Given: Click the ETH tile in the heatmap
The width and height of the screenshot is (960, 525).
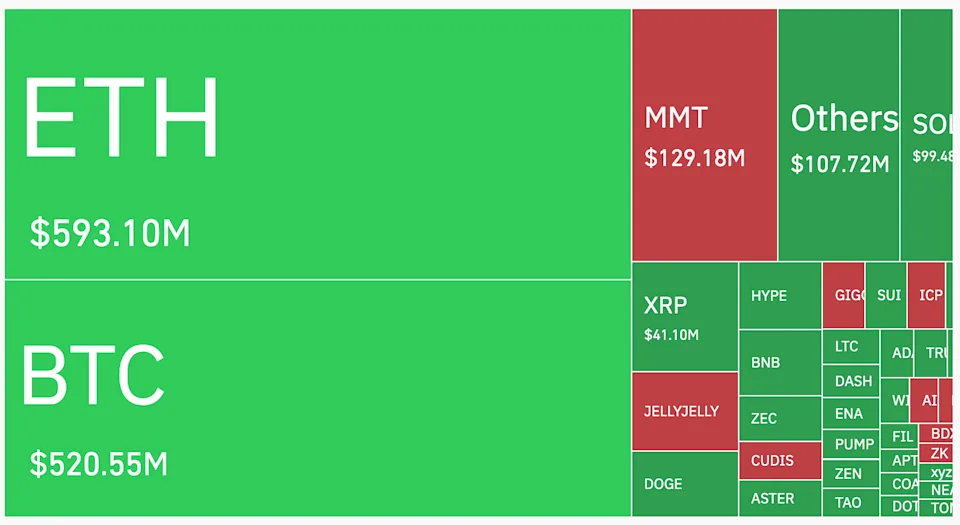Looking at the screenshot, I should tap(318, 145).
